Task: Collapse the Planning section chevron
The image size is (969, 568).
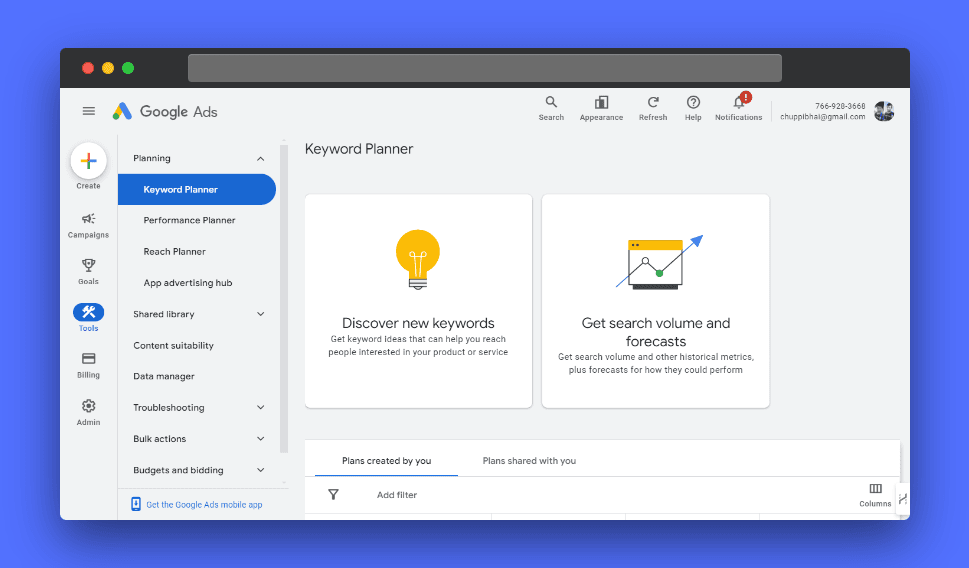Action: pos(261,159)
